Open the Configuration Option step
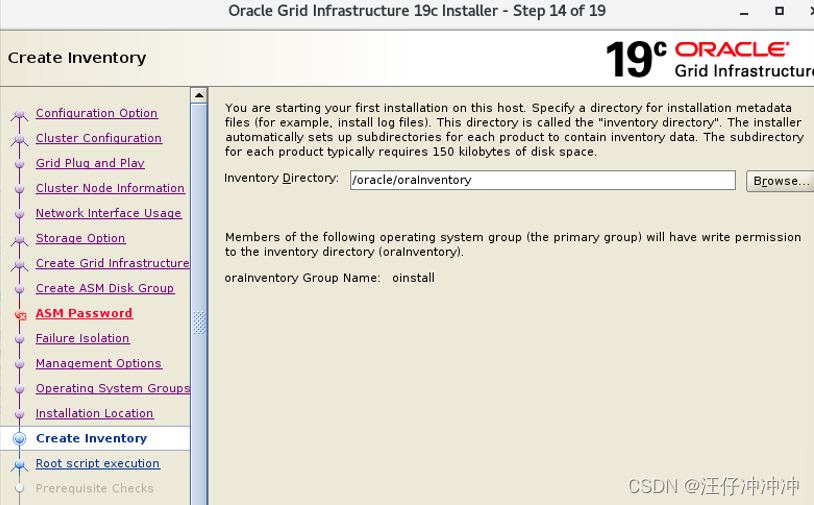814x505 pixels. coord(97,113)
